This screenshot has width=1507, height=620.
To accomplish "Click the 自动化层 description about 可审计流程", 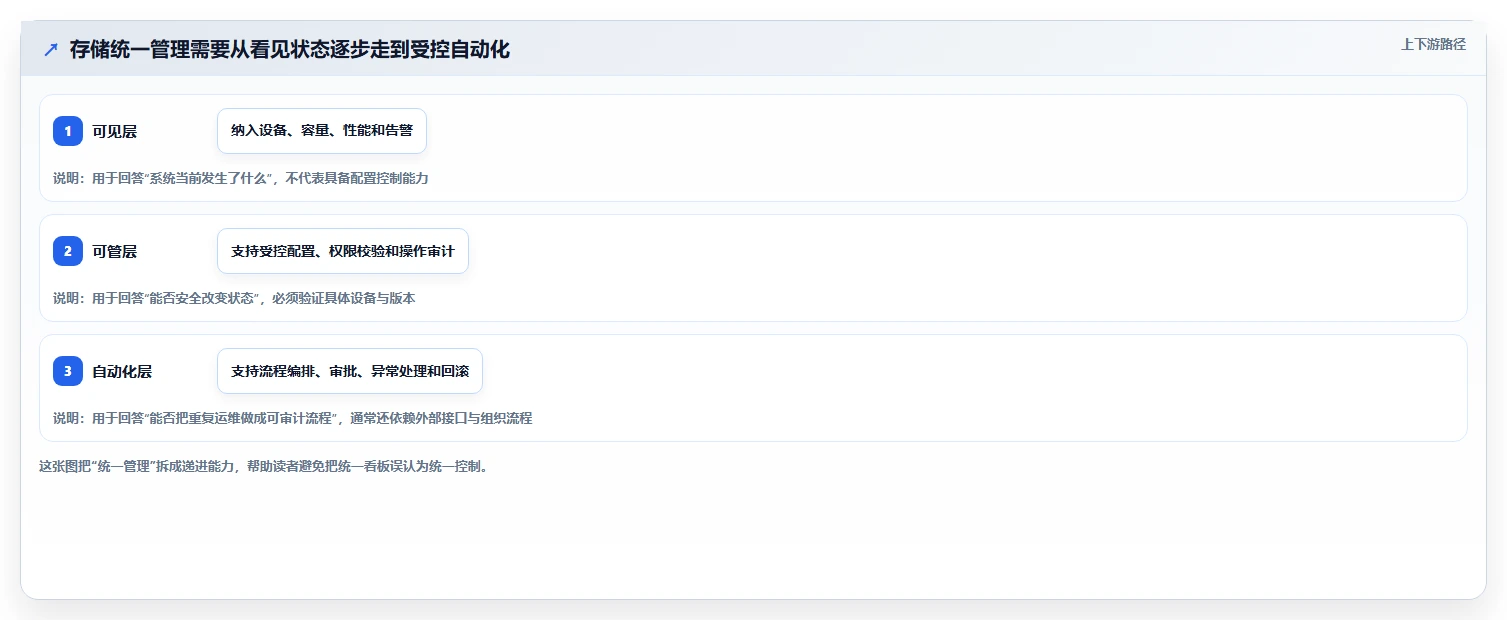I will pos(293,418).
